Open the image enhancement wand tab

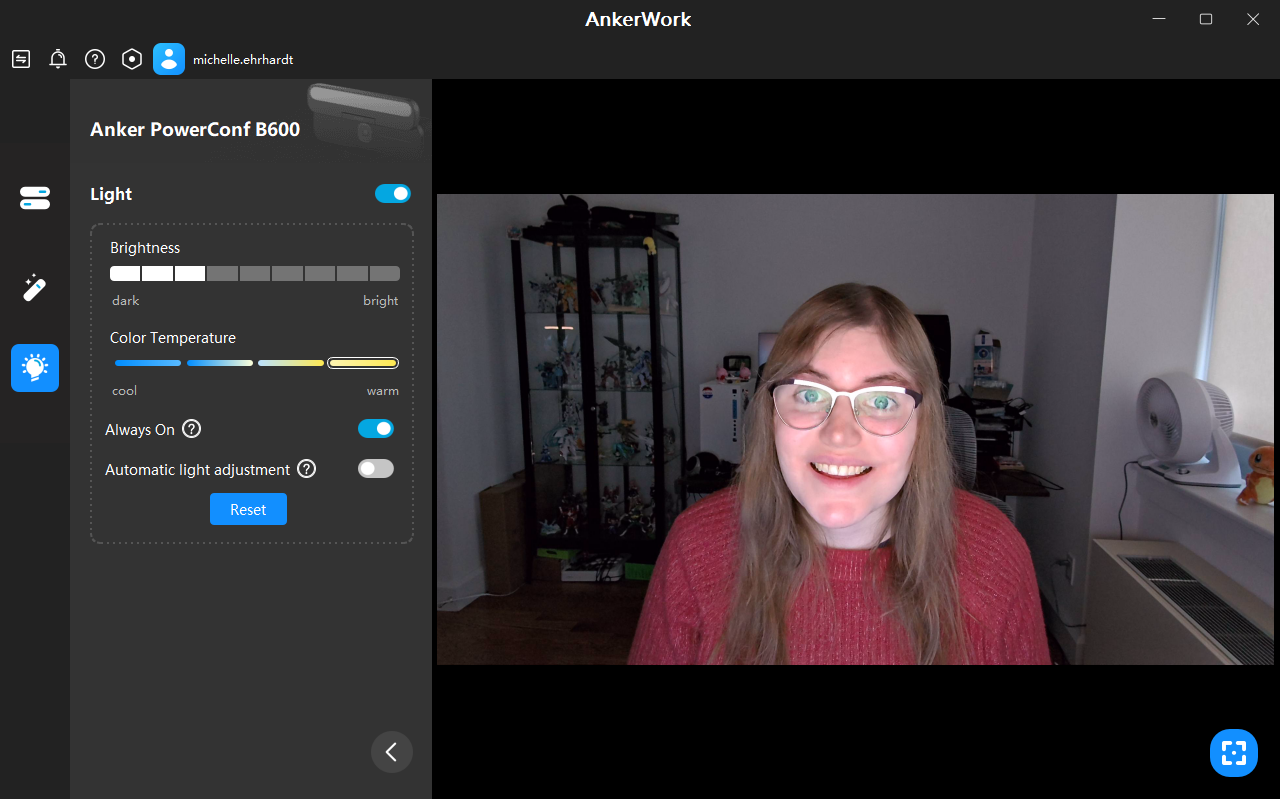pos(35,288)
